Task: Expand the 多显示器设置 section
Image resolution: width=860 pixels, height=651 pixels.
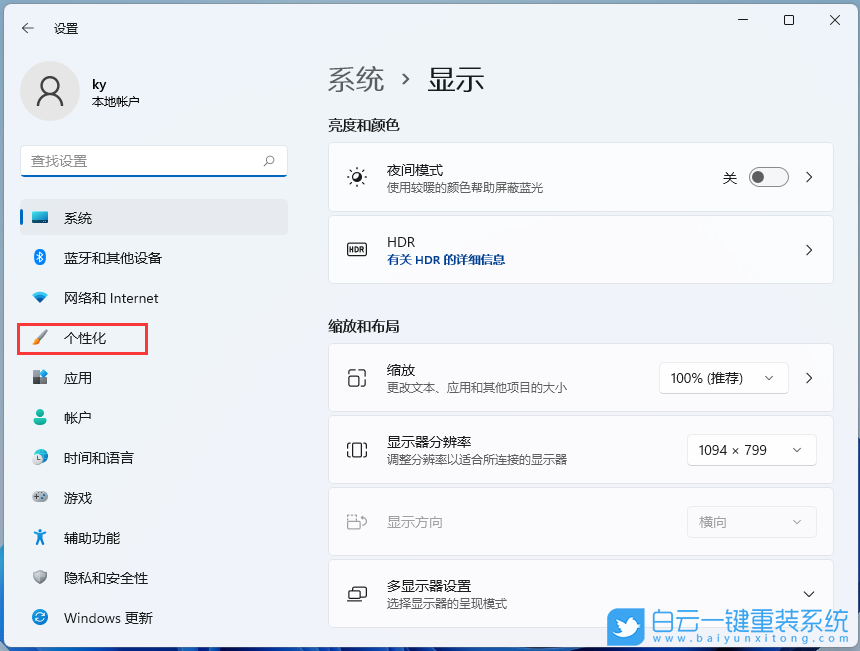Action: [809, 594]
